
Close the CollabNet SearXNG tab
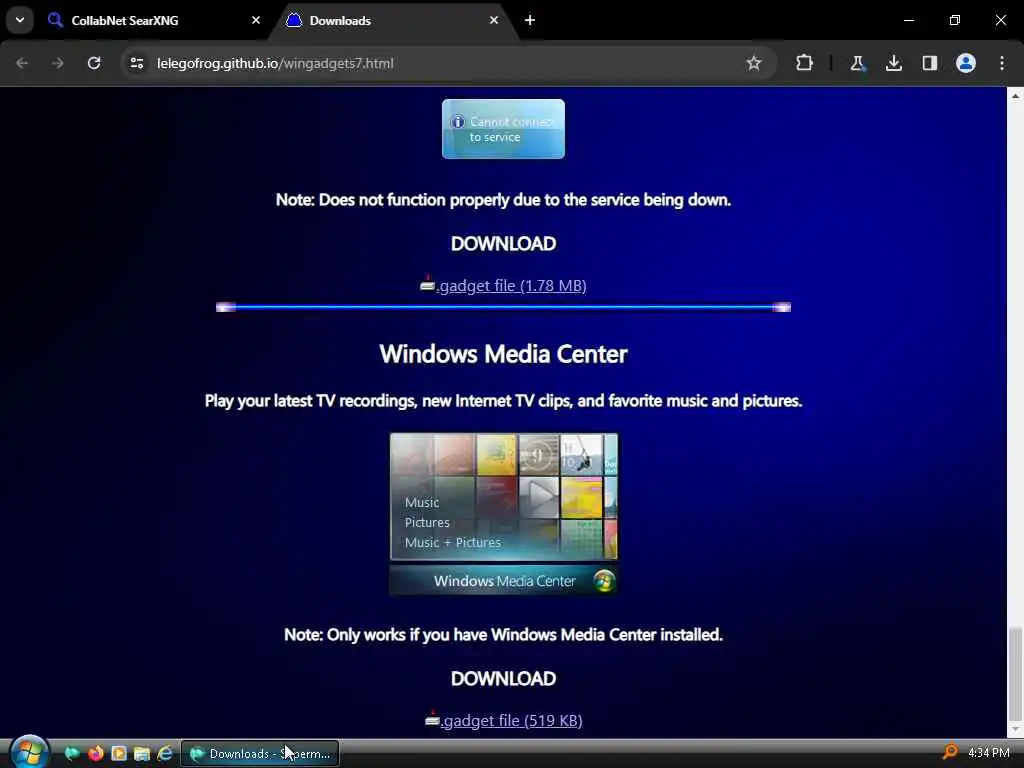click(255, 20)
